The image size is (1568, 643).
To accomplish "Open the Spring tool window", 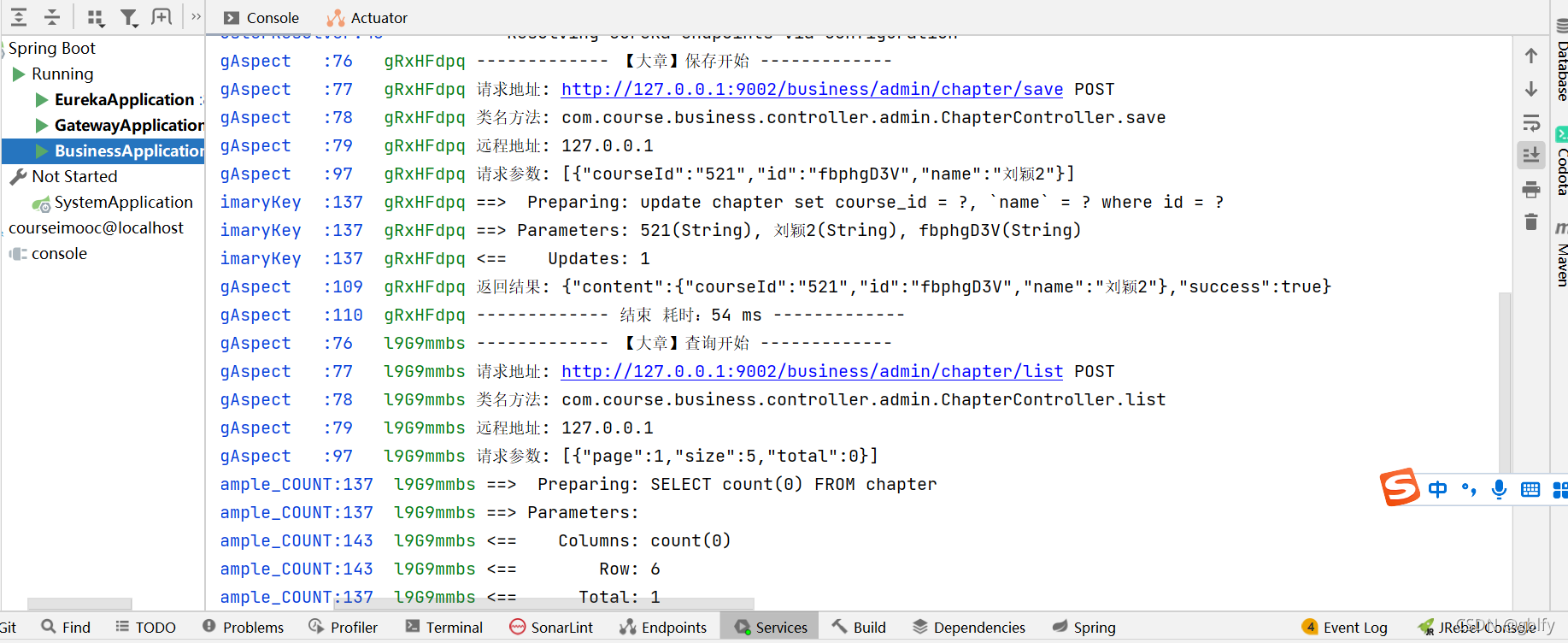I will pyautogui.click(x=1084, y=627).
